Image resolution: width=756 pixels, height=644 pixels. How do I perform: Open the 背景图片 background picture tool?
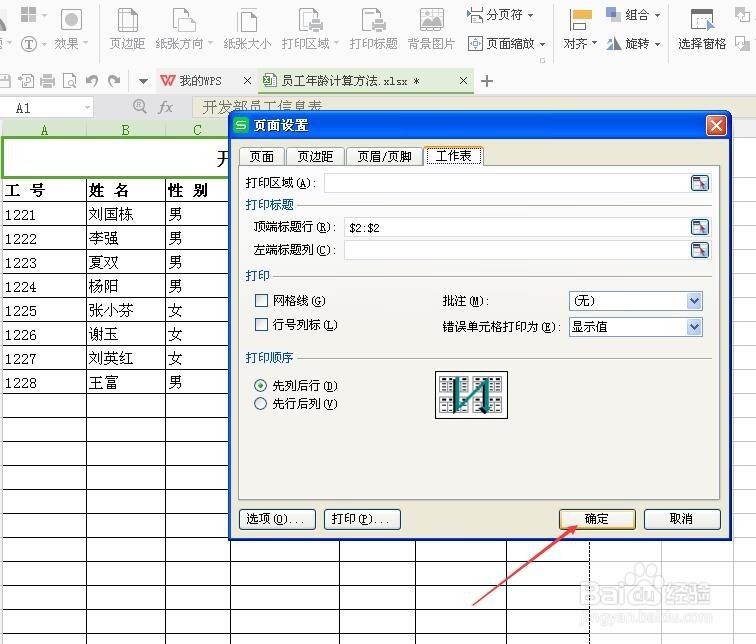pos(431,29)
